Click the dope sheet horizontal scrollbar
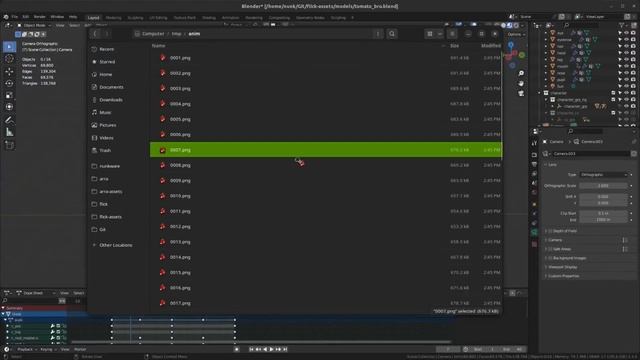This screenshot has height=360, width=640. 261,342
